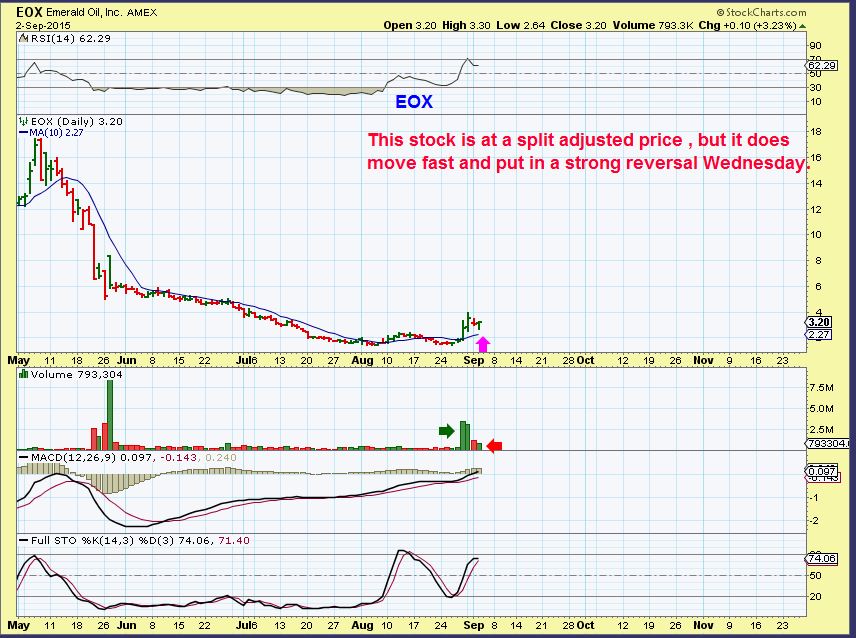856x638 pixels.
Task: Click the EOX (Daily) 3.20 legend
Action: click(77, 121)
